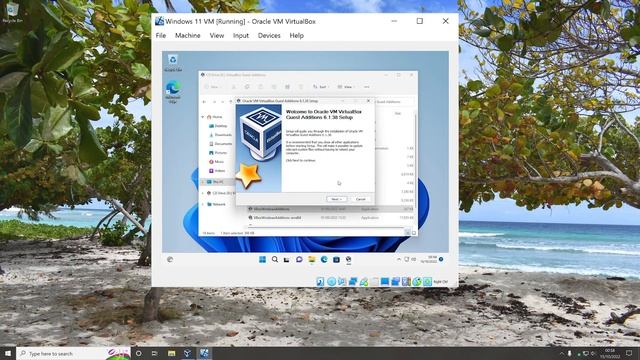This screenshot has width=640, height=360.
Task: Open host Windows 10 Start menu
Action: tap(8, 353)
